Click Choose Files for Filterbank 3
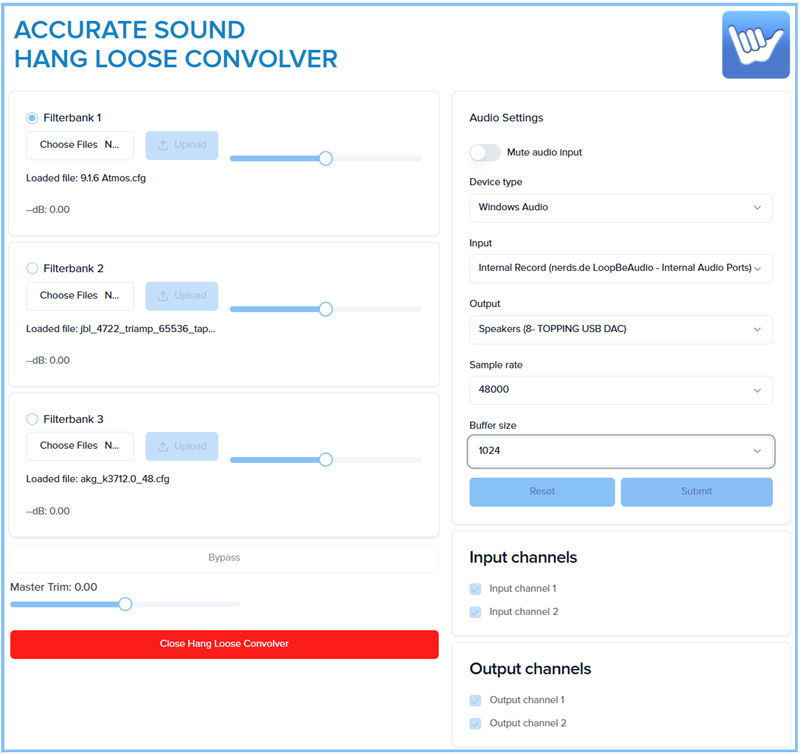The image size is (800, 755). 79,446
